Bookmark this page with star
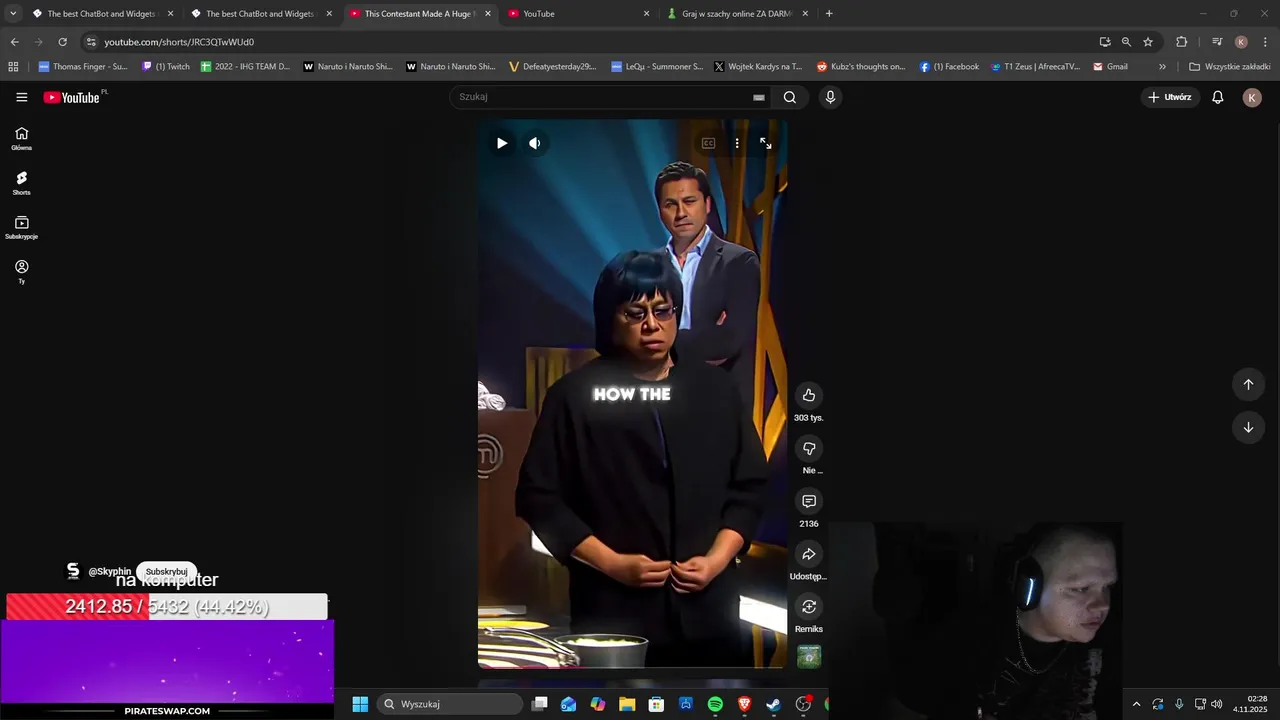 (1148, 42)
